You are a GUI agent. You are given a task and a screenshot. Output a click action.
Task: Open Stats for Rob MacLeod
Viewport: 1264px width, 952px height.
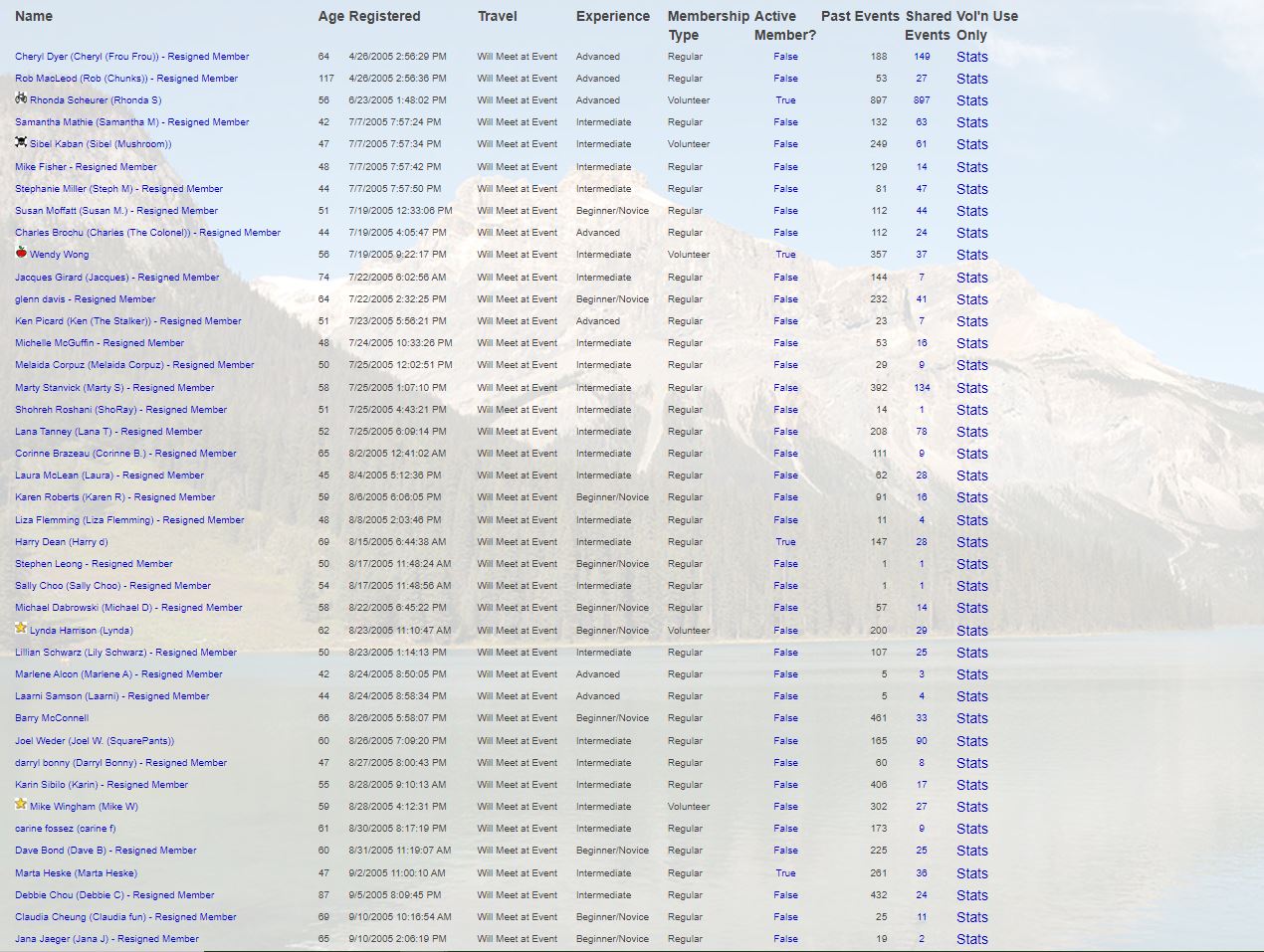[x=971, y=79]
